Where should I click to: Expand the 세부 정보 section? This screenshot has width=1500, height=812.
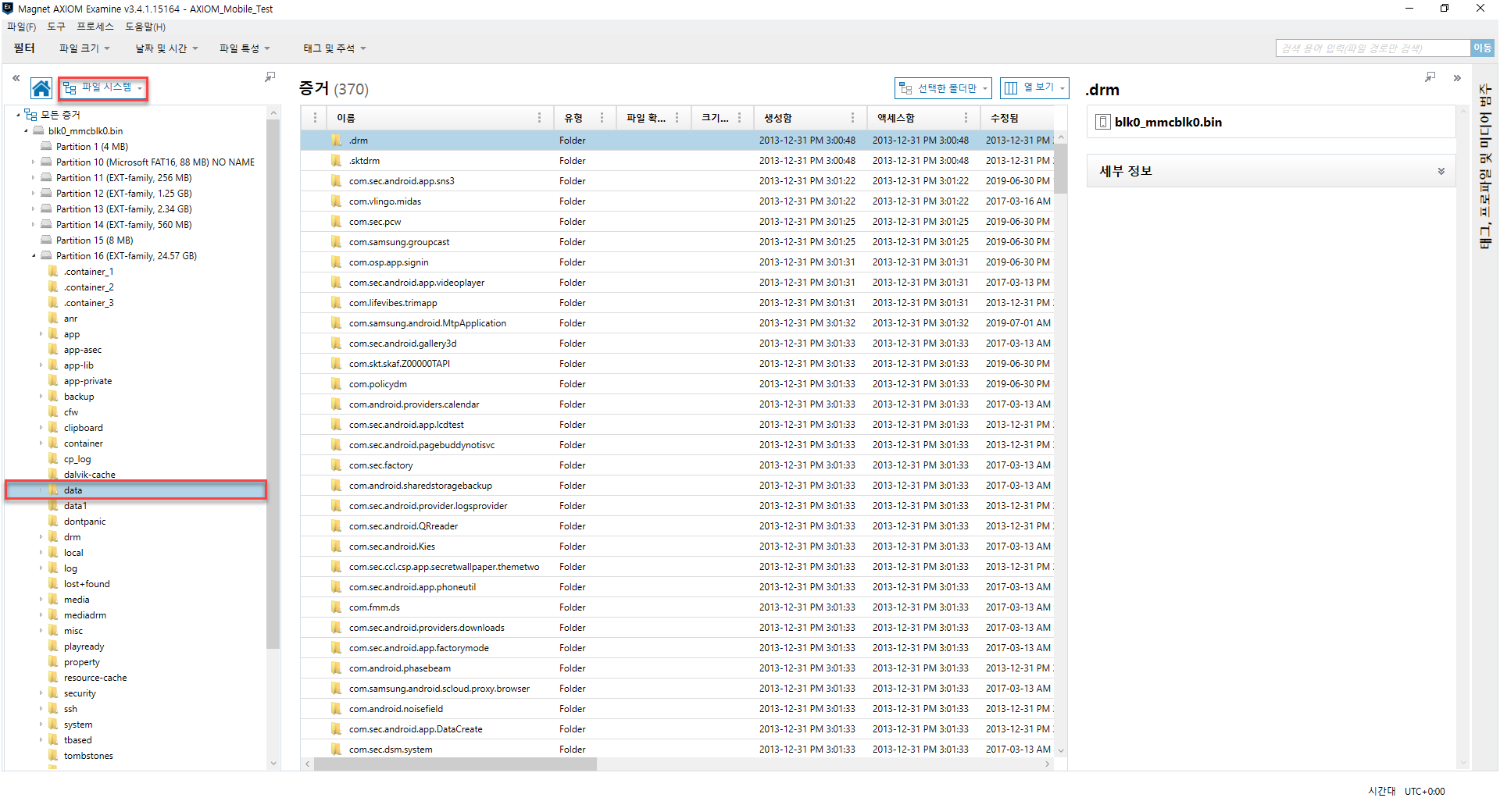[1441, 171]
